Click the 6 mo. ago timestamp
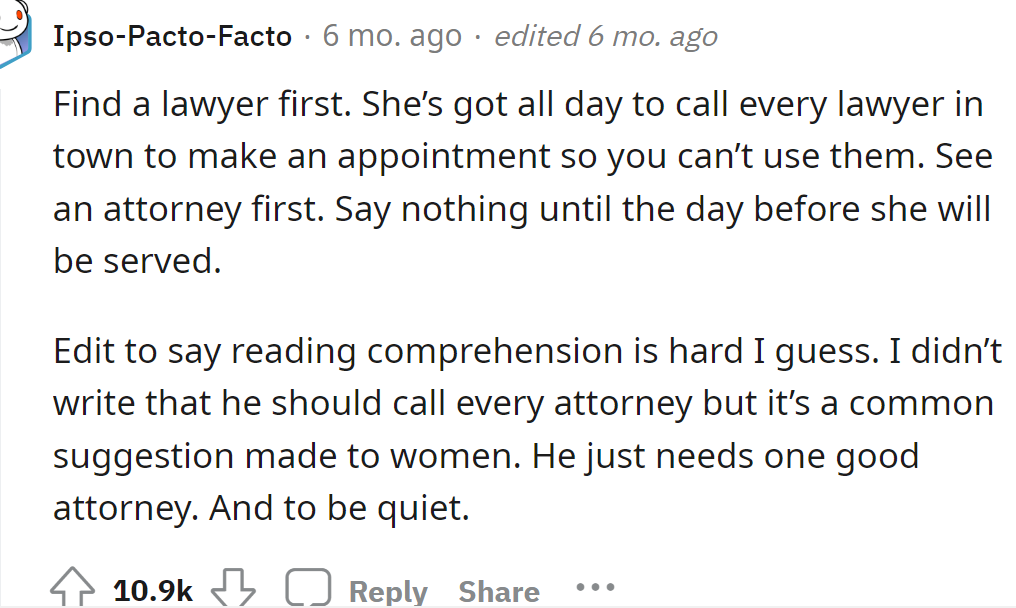The width and height of the screenshot is (1016, 608). (390, 35)
